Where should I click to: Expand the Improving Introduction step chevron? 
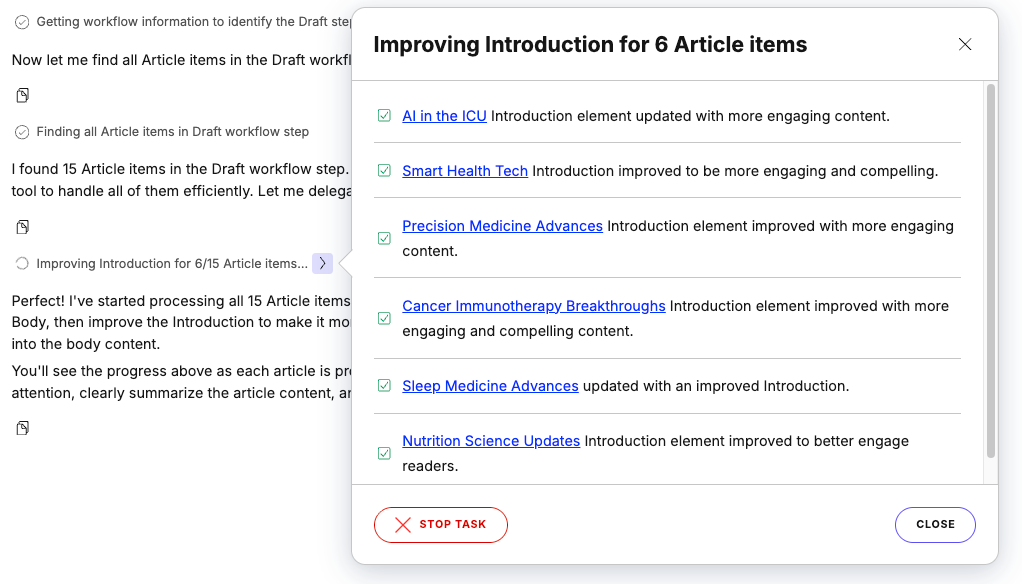pyautogui.click(x=322, y=263)
